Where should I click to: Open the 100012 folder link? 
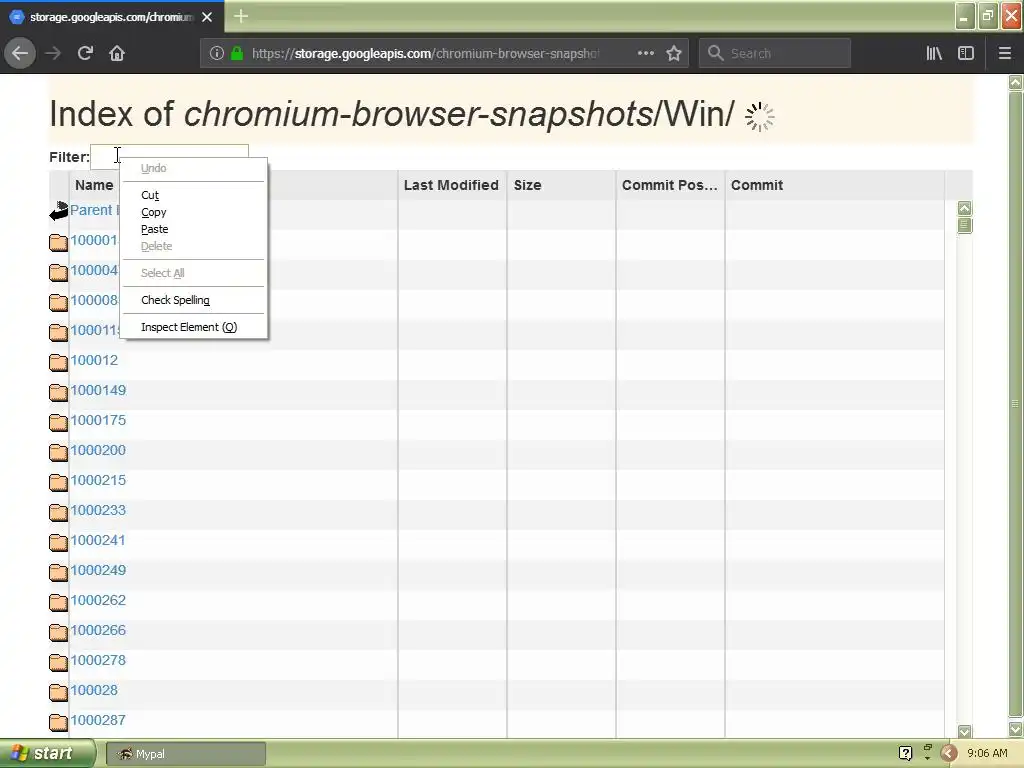(94, 360)
